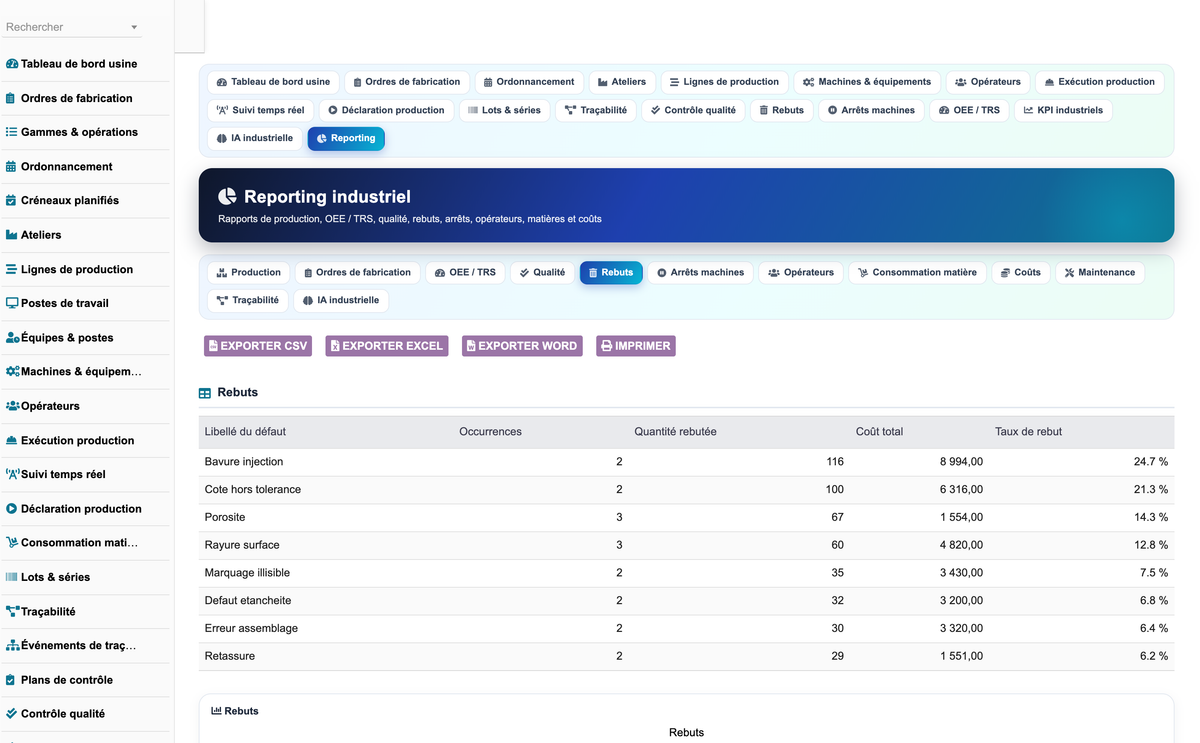Click the Exécution production sidebar icon

click(x=12, y=440)
